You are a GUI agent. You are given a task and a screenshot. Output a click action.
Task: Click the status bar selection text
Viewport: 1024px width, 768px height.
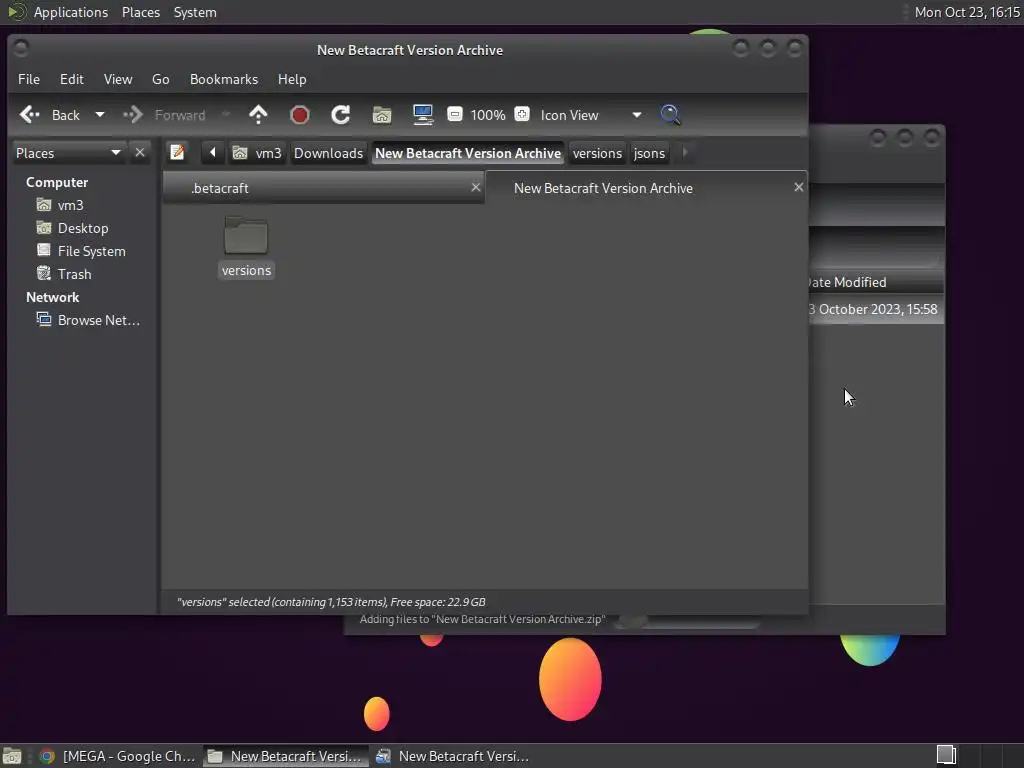[331, 602]
